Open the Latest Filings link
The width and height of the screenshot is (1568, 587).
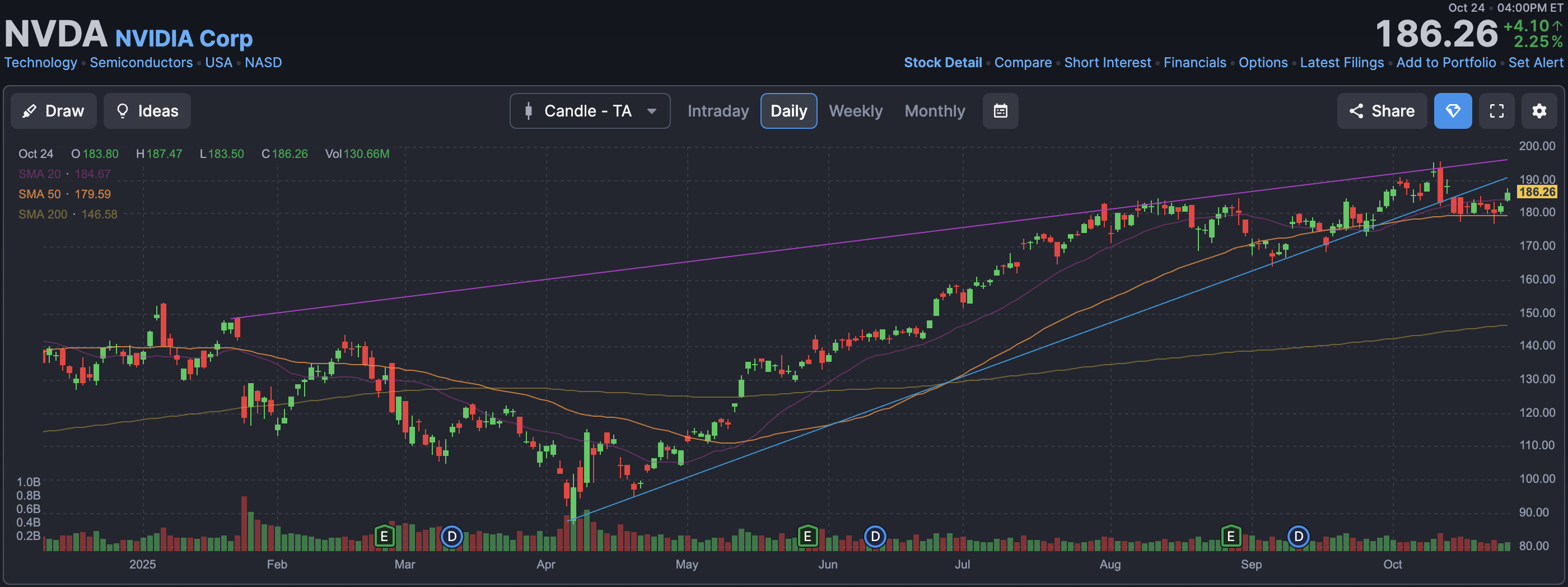(x=1342, y=63)
